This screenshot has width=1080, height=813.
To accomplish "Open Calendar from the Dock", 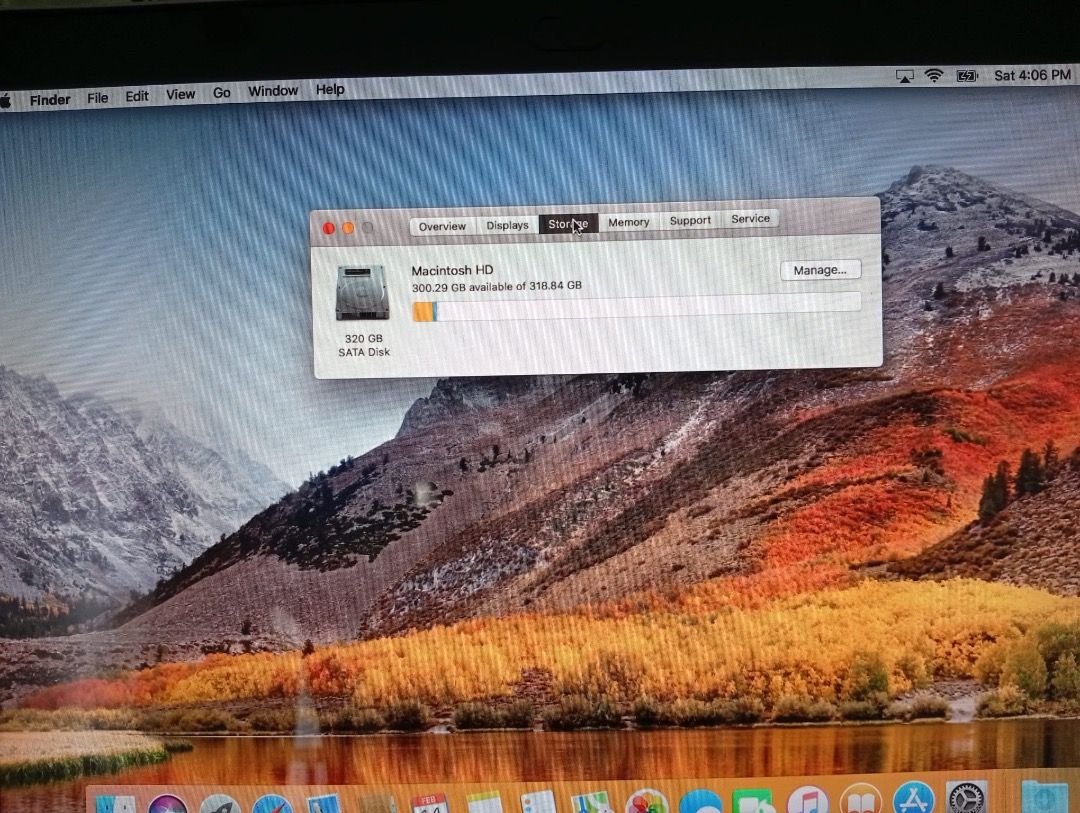I will [x=429, y=803].
